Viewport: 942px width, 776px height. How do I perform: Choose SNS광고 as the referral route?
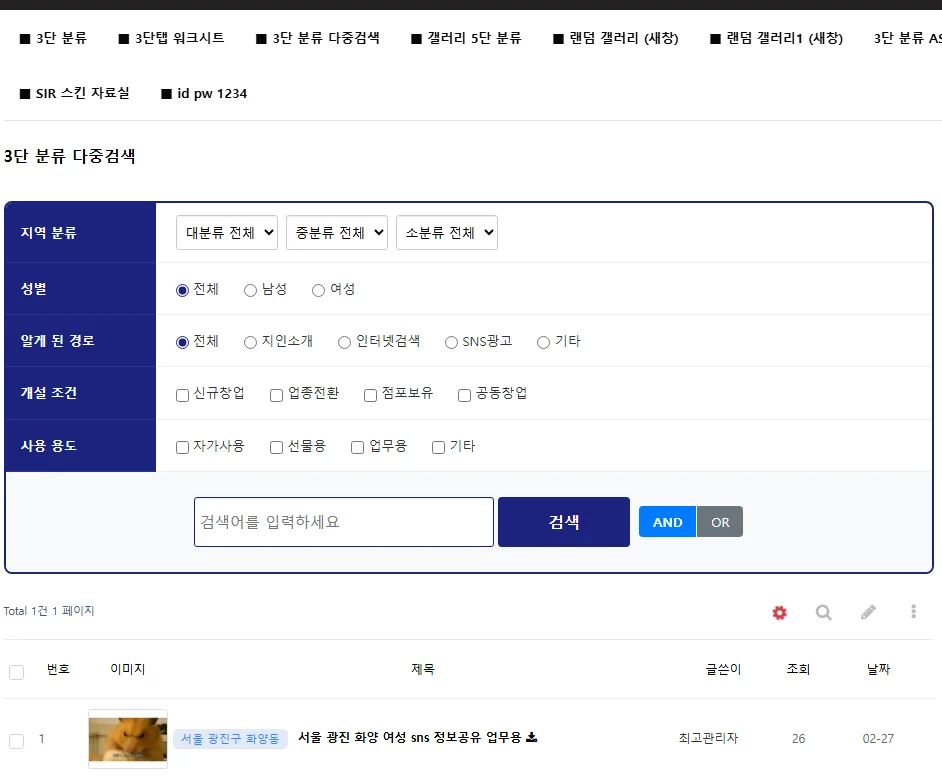451,342
